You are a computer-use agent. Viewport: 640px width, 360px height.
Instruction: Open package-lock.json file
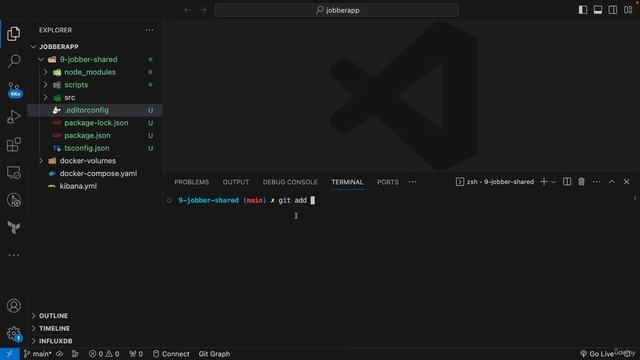(95, 123)
